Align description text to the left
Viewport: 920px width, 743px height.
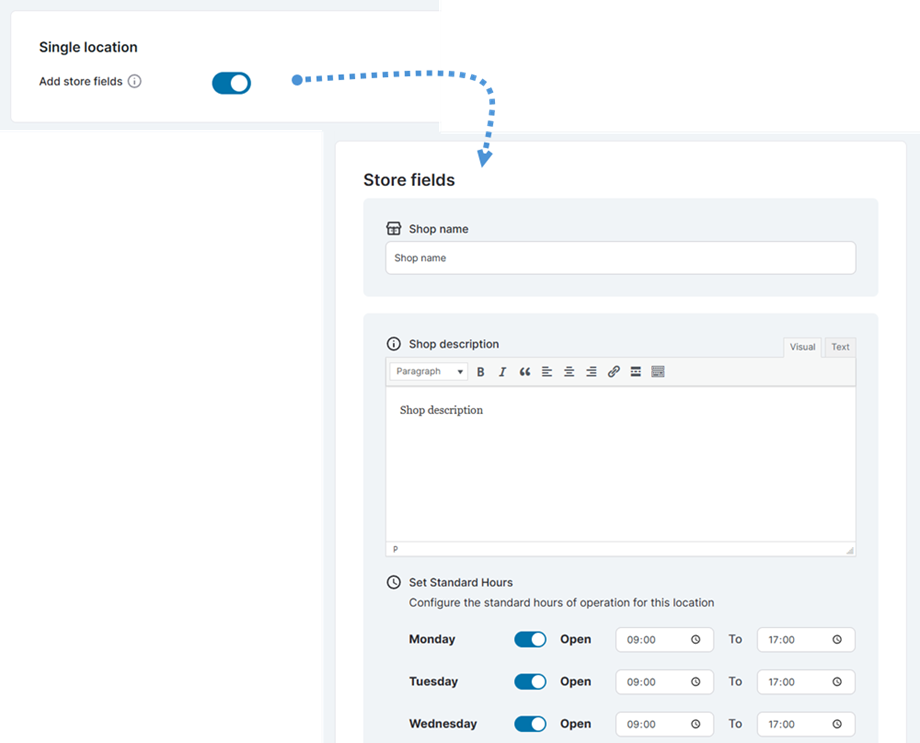coord(547,372)
